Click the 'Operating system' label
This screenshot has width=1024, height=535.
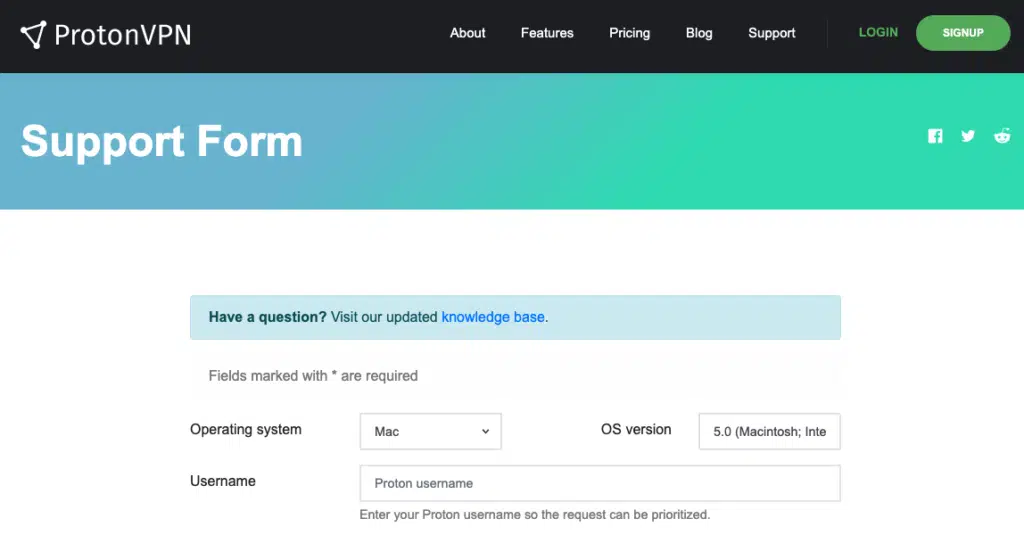point(246,429)
